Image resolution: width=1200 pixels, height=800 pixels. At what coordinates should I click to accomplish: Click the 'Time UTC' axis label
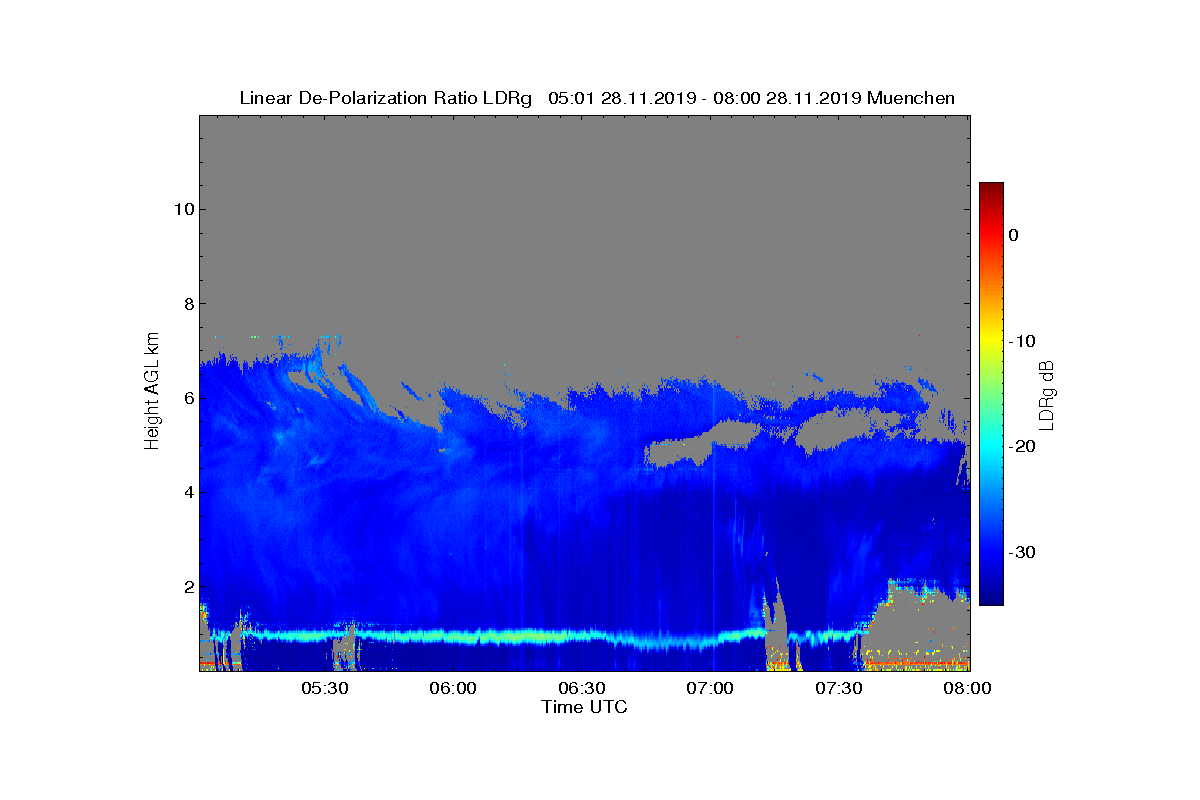585,707
